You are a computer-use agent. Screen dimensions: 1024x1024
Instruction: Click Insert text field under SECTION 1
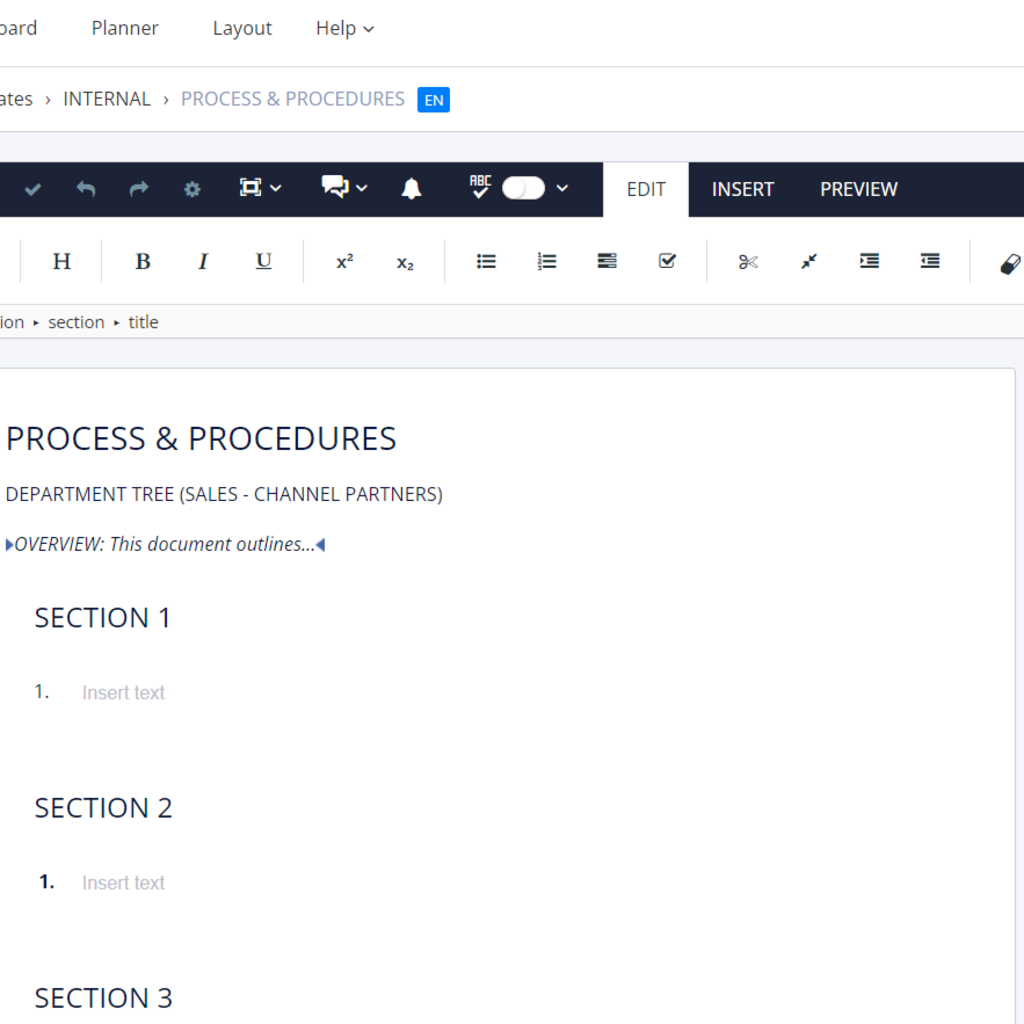[123, 693]
